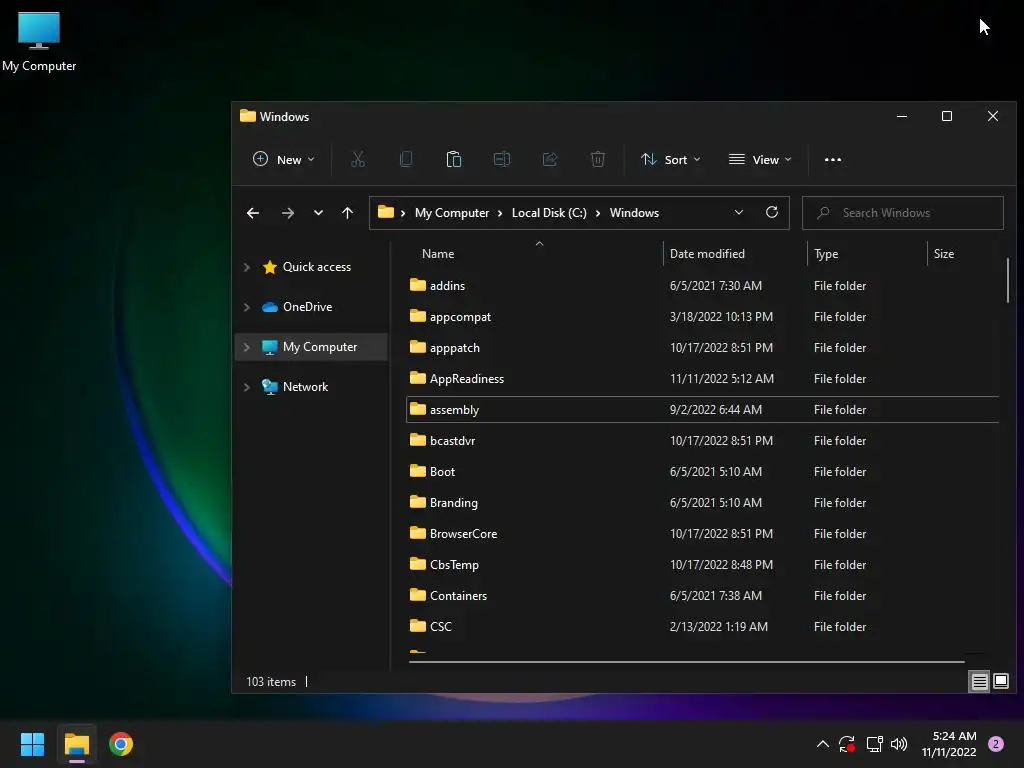Click the sync tray icon with red dot

847,744
